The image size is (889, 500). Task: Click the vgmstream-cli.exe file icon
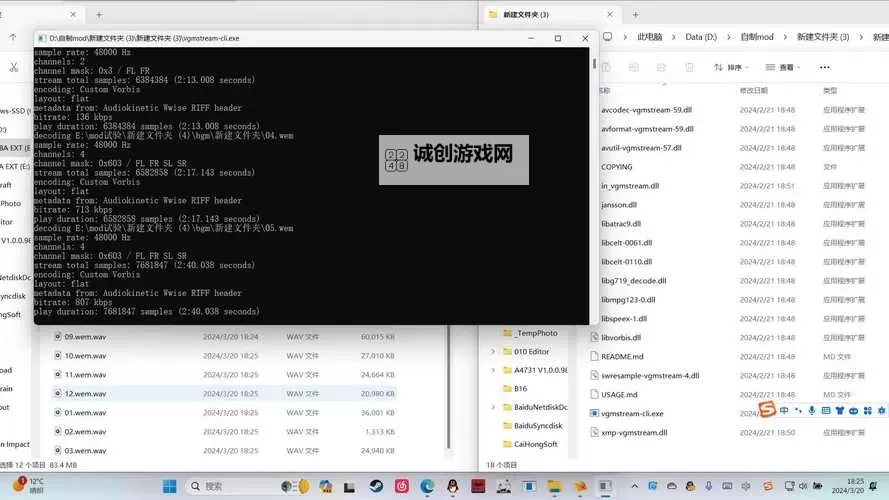coord(593,413)
